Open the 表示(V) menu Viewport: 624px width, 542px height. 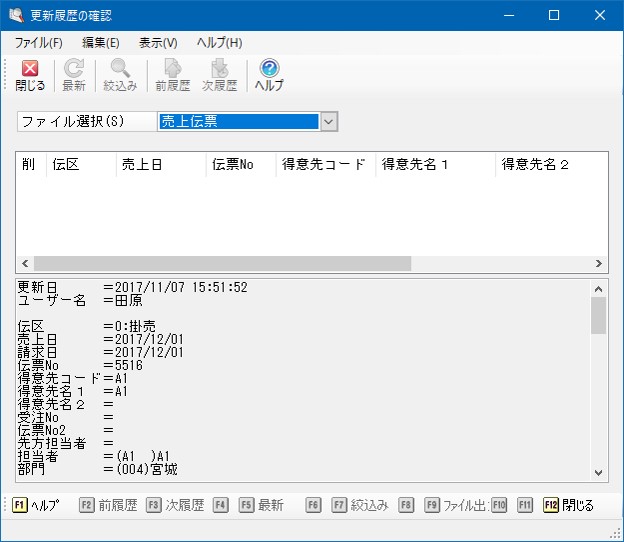point(158,43)
